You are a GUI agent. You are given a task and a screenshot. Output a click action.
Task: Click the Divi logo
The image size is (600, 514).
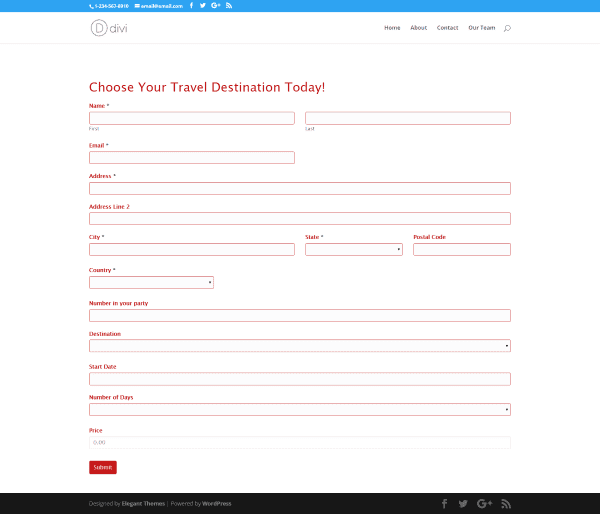tap(108, 27)
